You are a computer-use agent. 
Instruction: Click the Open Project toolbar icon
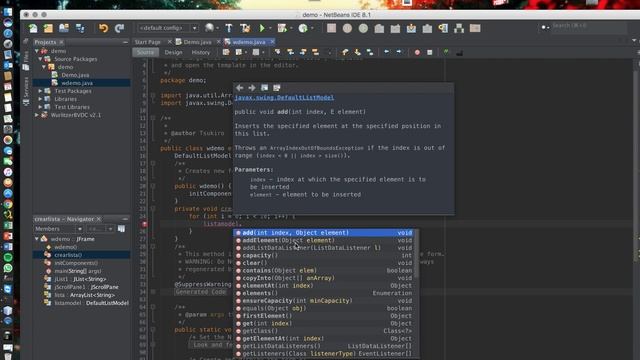(64, 28)
